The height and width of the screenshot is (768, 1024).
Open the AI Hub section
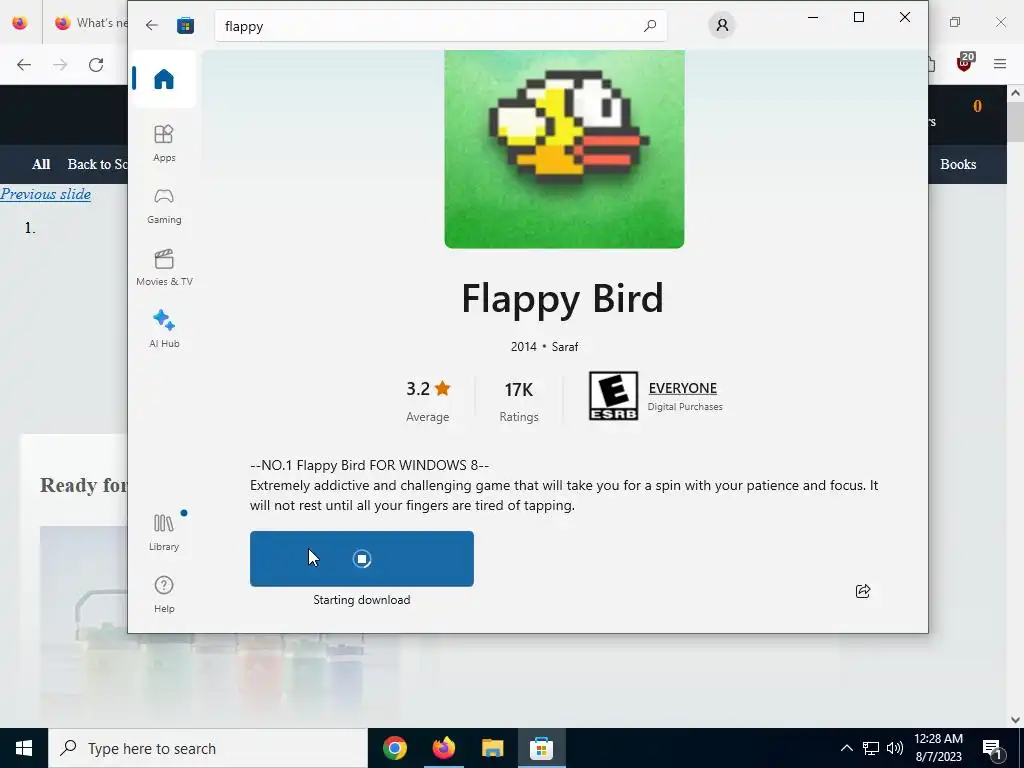pos(164,329)
